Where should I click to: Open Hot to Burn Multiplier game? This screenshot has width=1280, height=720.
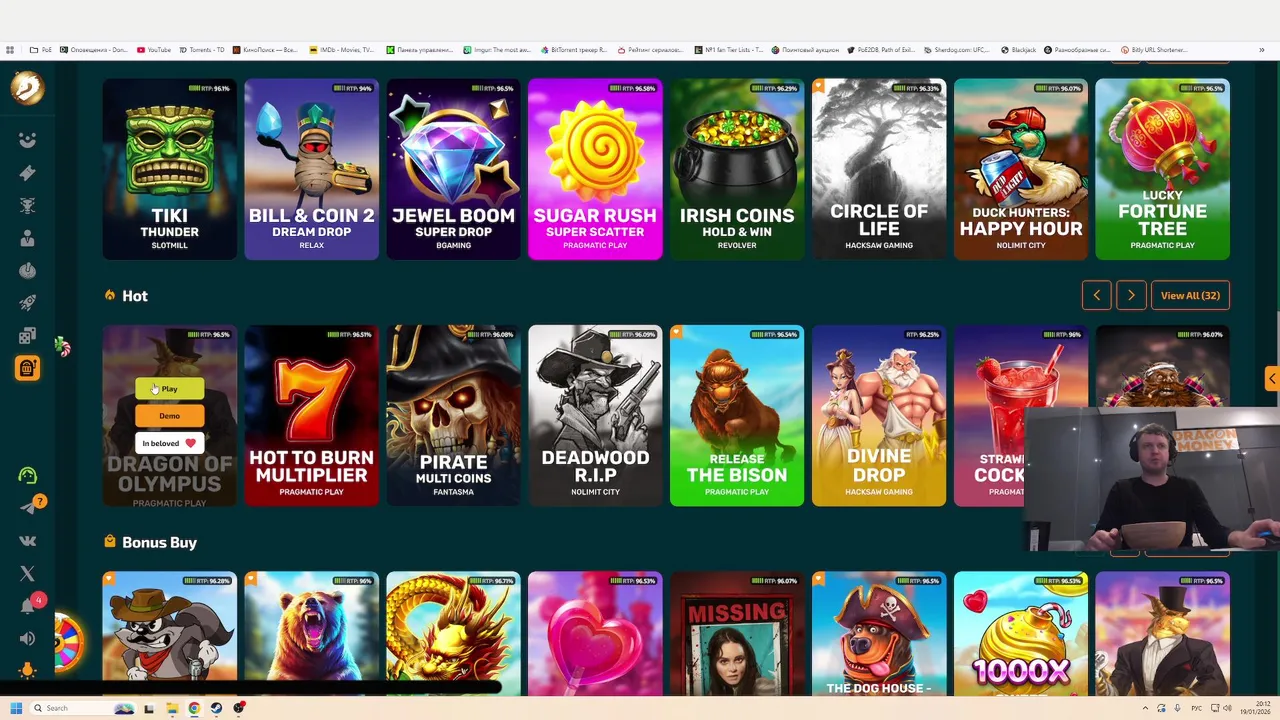pyautogui.click(x=312, y=415)
